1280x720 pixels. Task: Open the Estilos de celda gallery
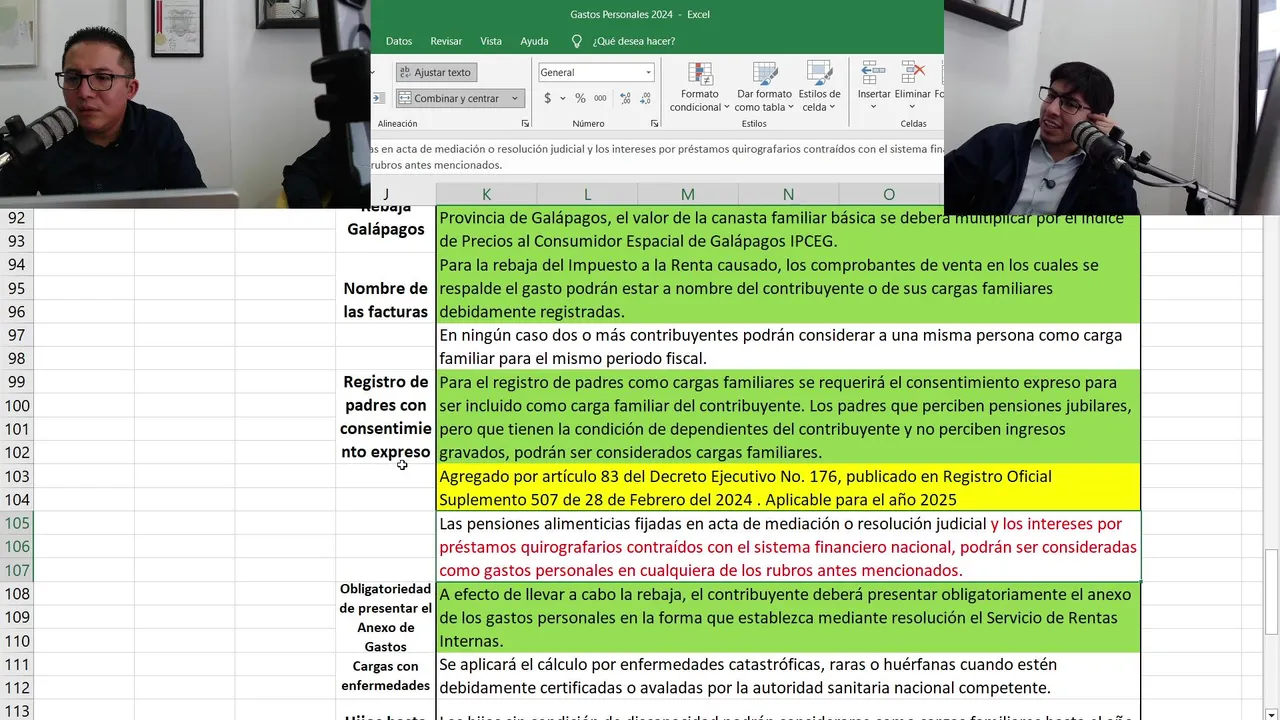tap(819, 87)
